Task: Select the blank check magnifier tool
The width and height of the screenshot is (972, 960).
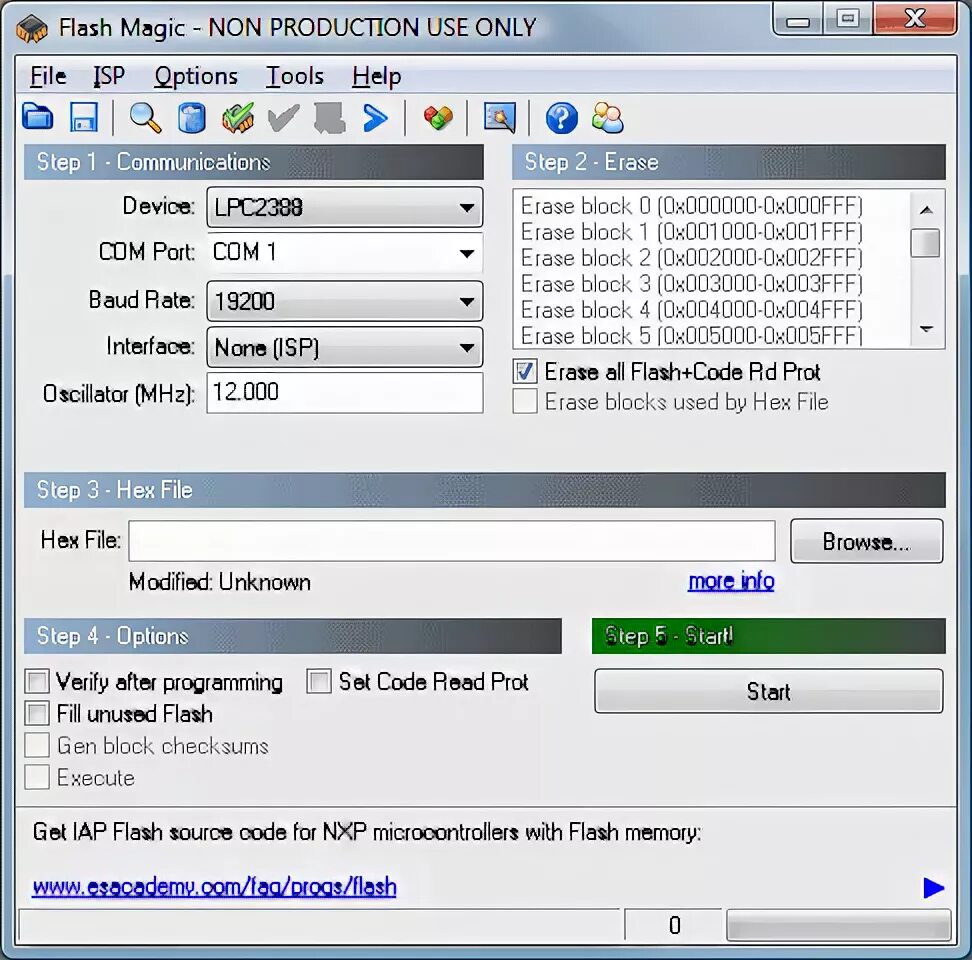Action: (x=144, y=118)
